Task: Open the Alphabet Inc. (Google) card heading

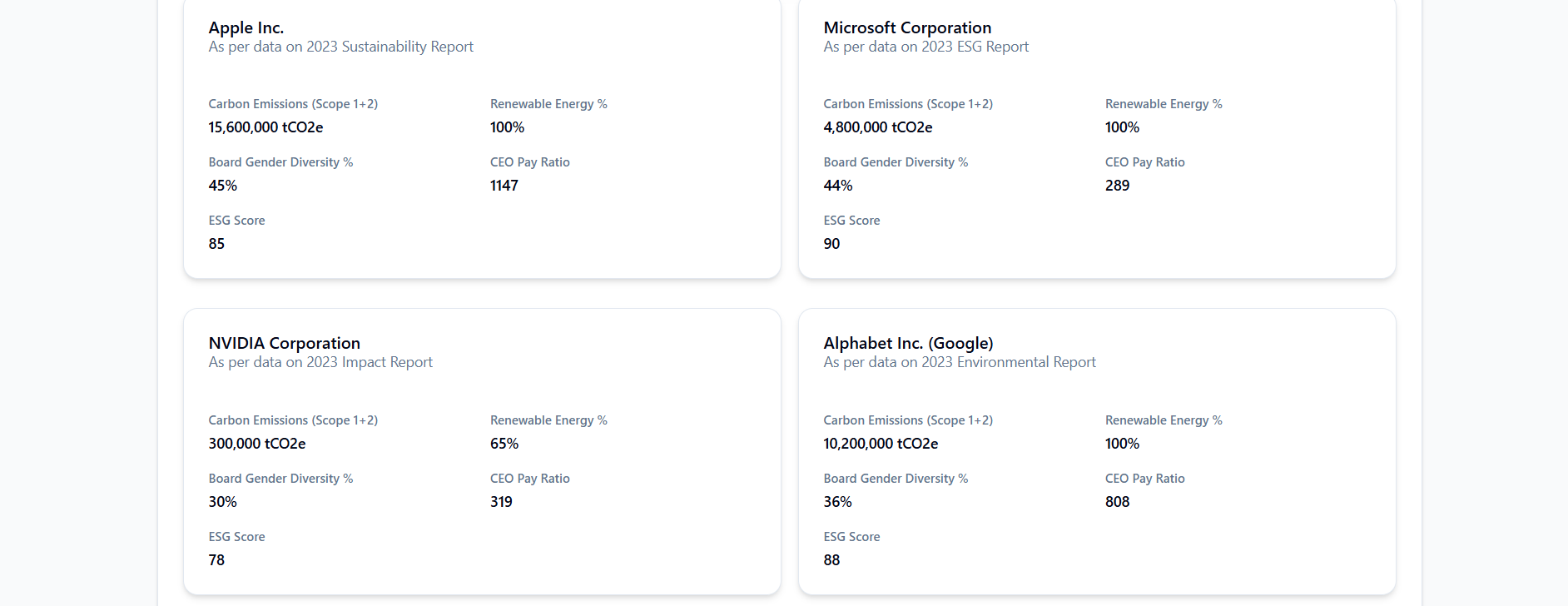Action: click(x=908, y=343)
